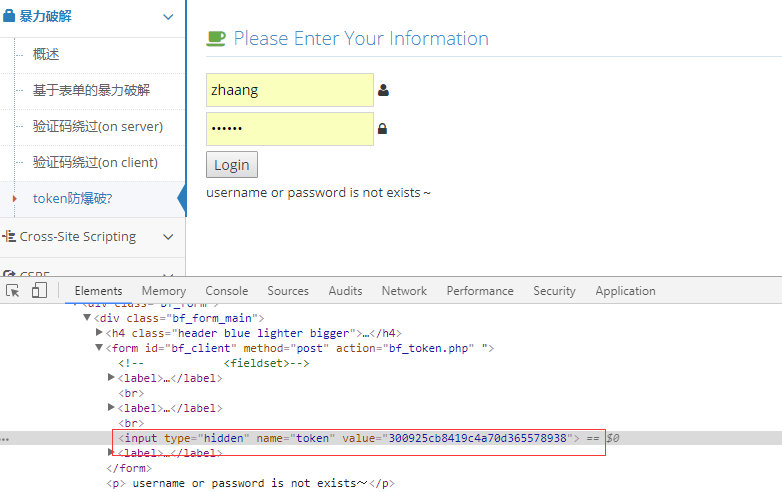Open the Network tab in DevTools
Viewport: 782px width, 492px height.
404,291
